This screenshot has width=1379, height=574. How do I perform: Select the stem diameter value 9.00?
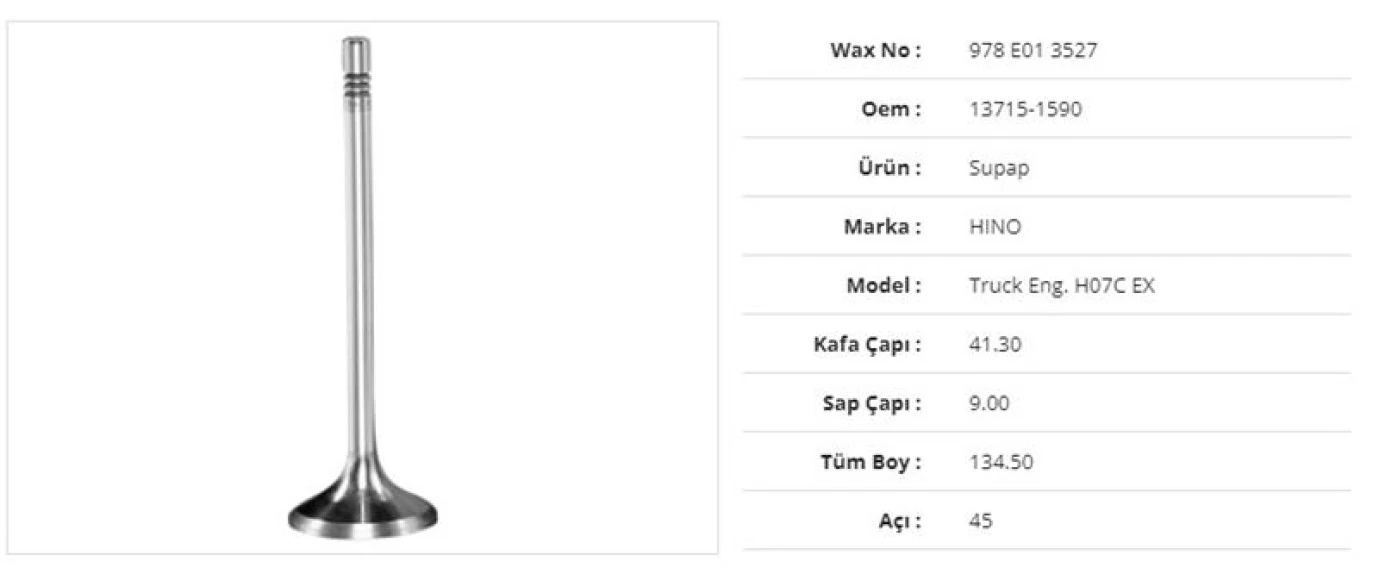click(x=989, y=404)
